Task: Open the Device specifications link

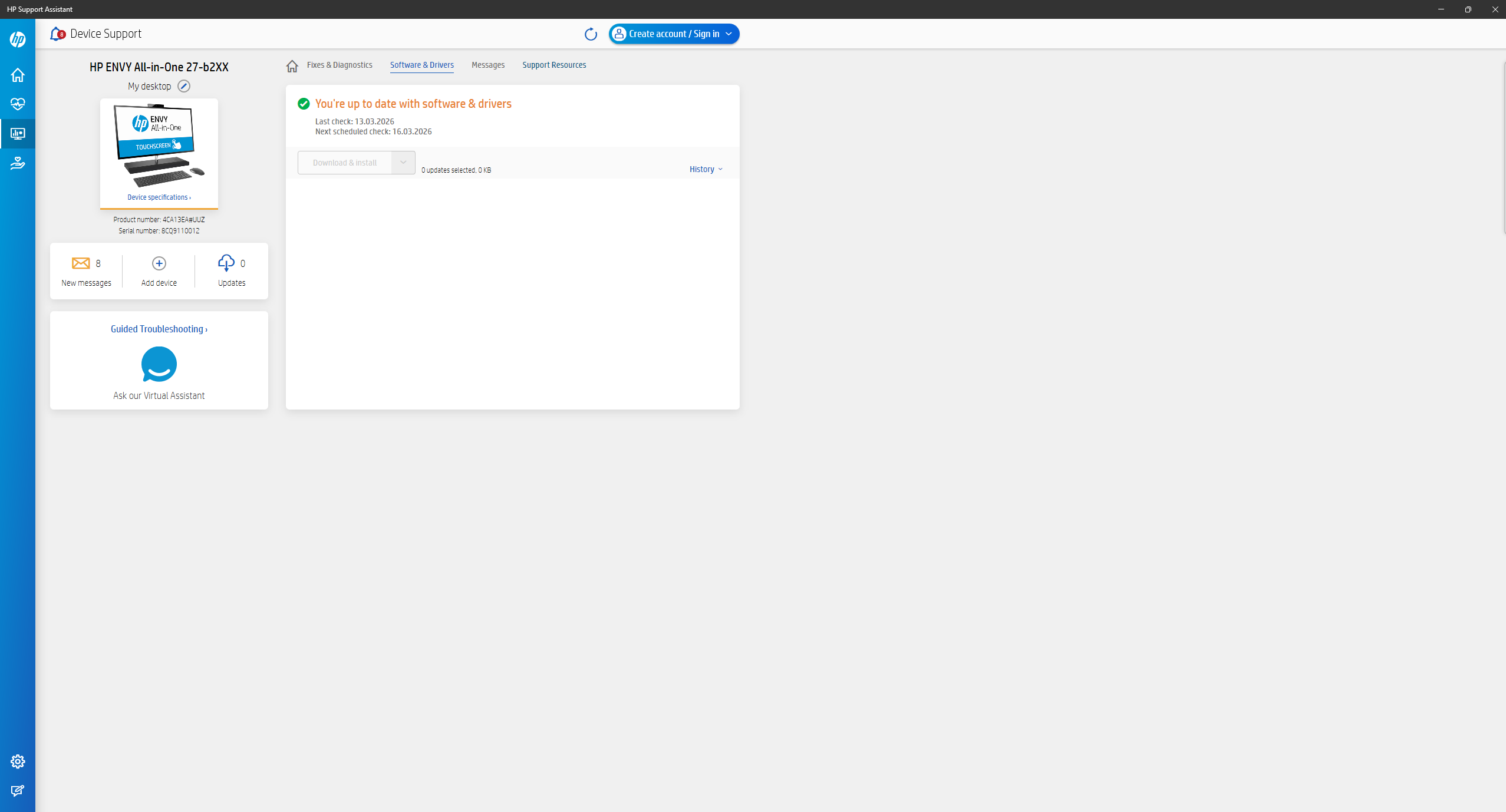Action: click(159, 197)
